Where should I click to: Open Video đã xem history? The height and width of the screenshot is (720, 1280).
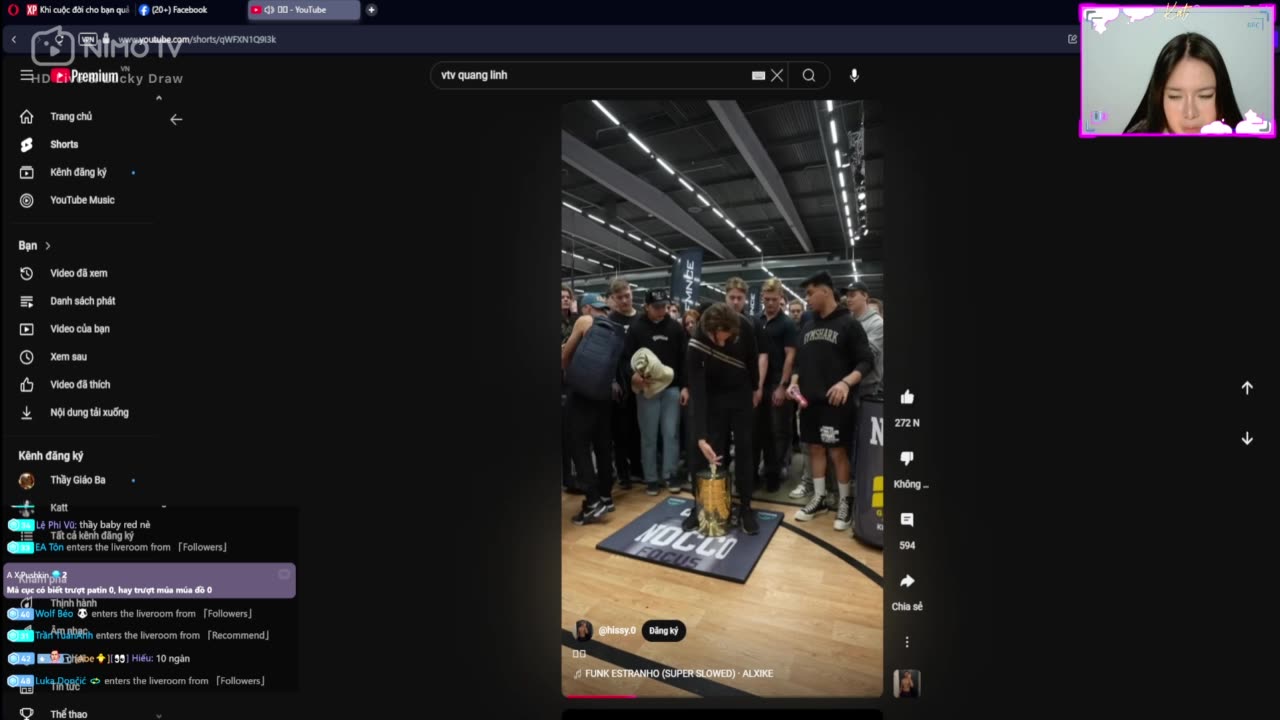[x=78, y=273]
